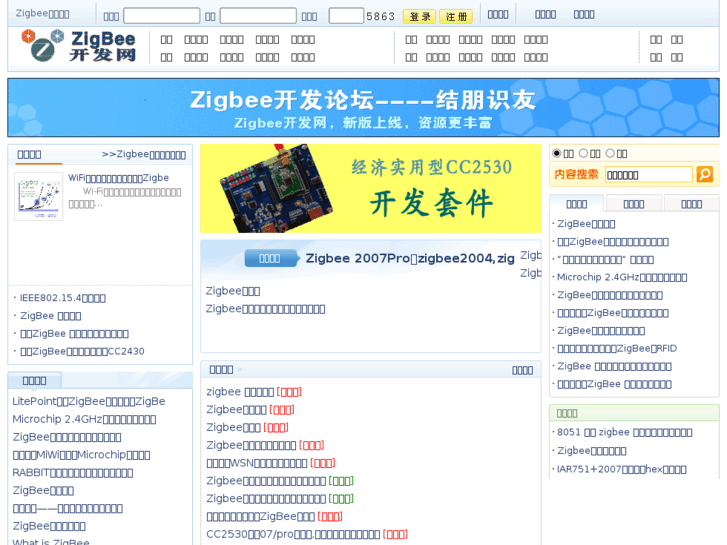Switch to the last tab above right list
Screen dimensions: 727x545
pos(691,204)
